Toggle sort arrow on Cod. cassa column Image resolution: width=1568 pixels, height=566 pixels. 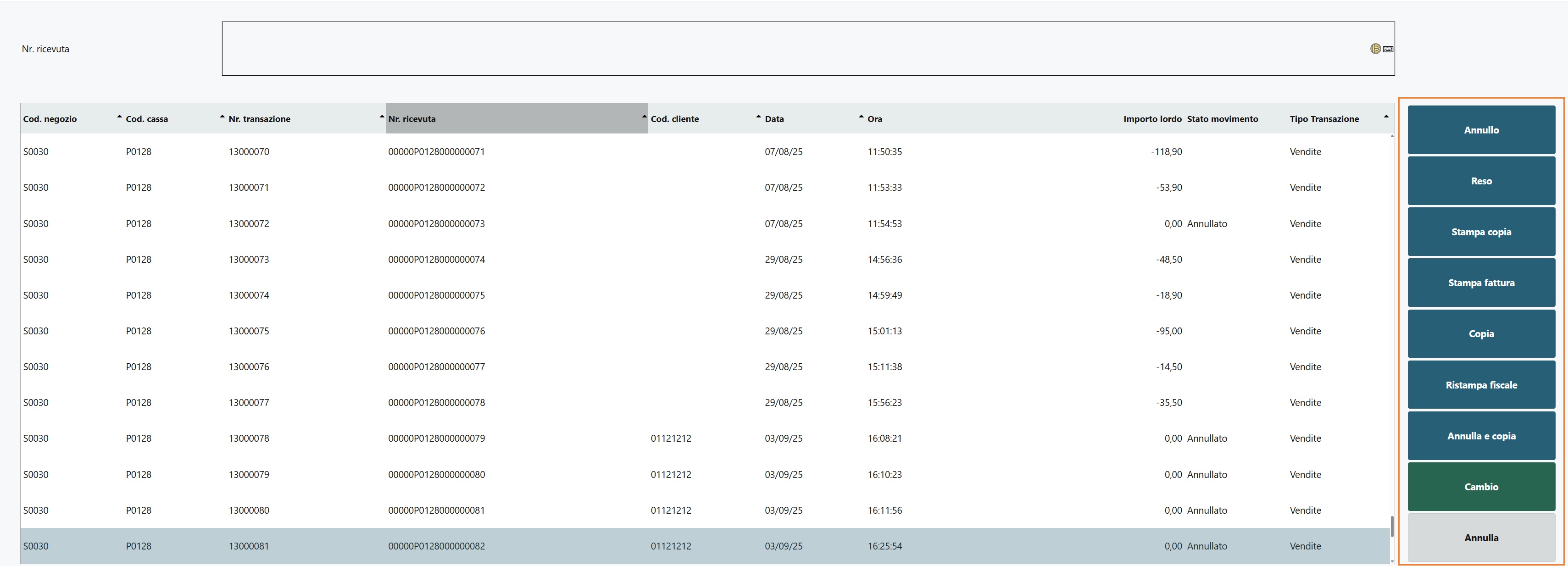pyautogui.click(x=222, y=116)
